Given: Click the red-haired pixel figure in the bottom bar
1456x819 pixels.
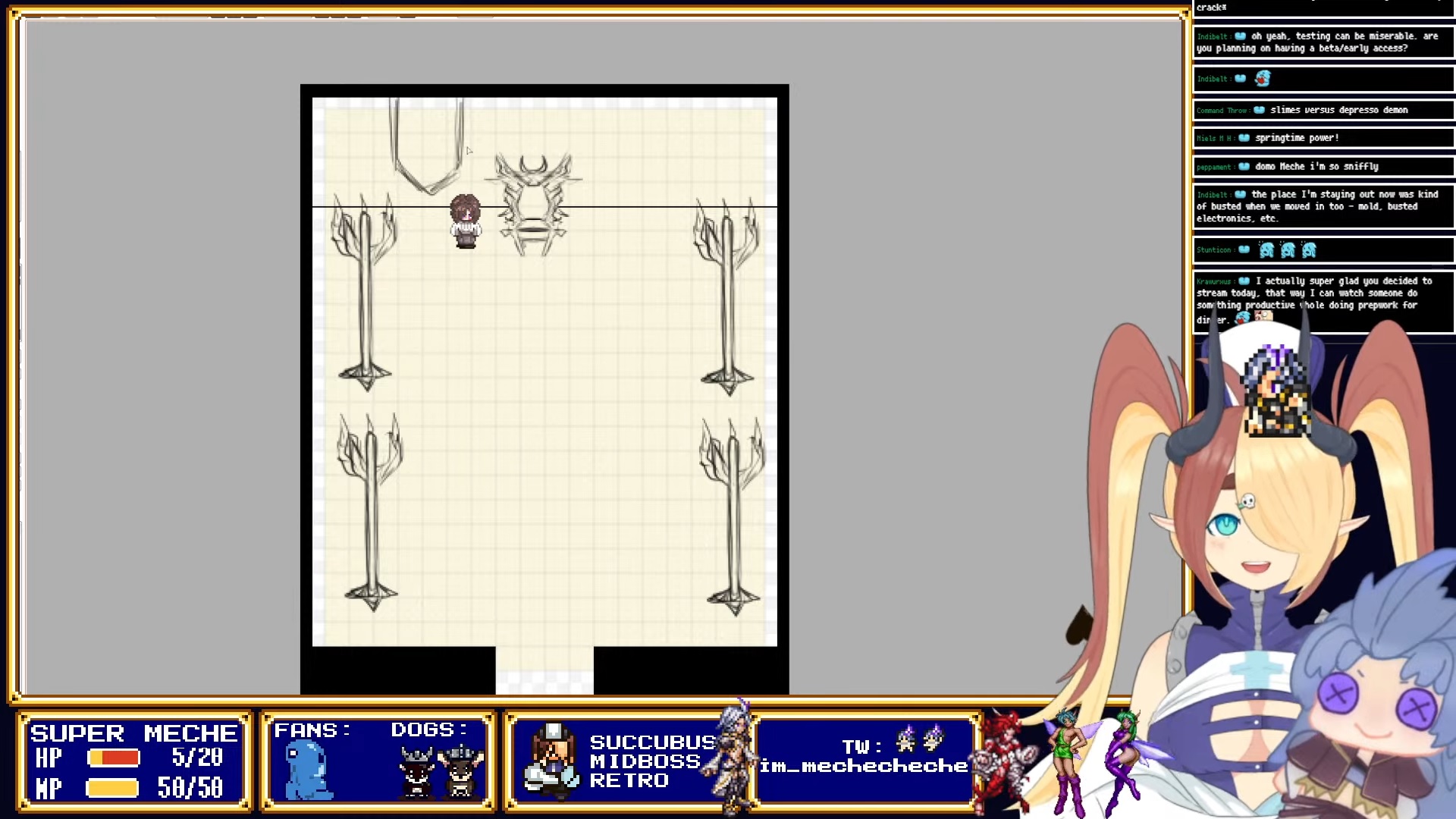Looking at the screenshot, I should click(x=1004, y=758).
